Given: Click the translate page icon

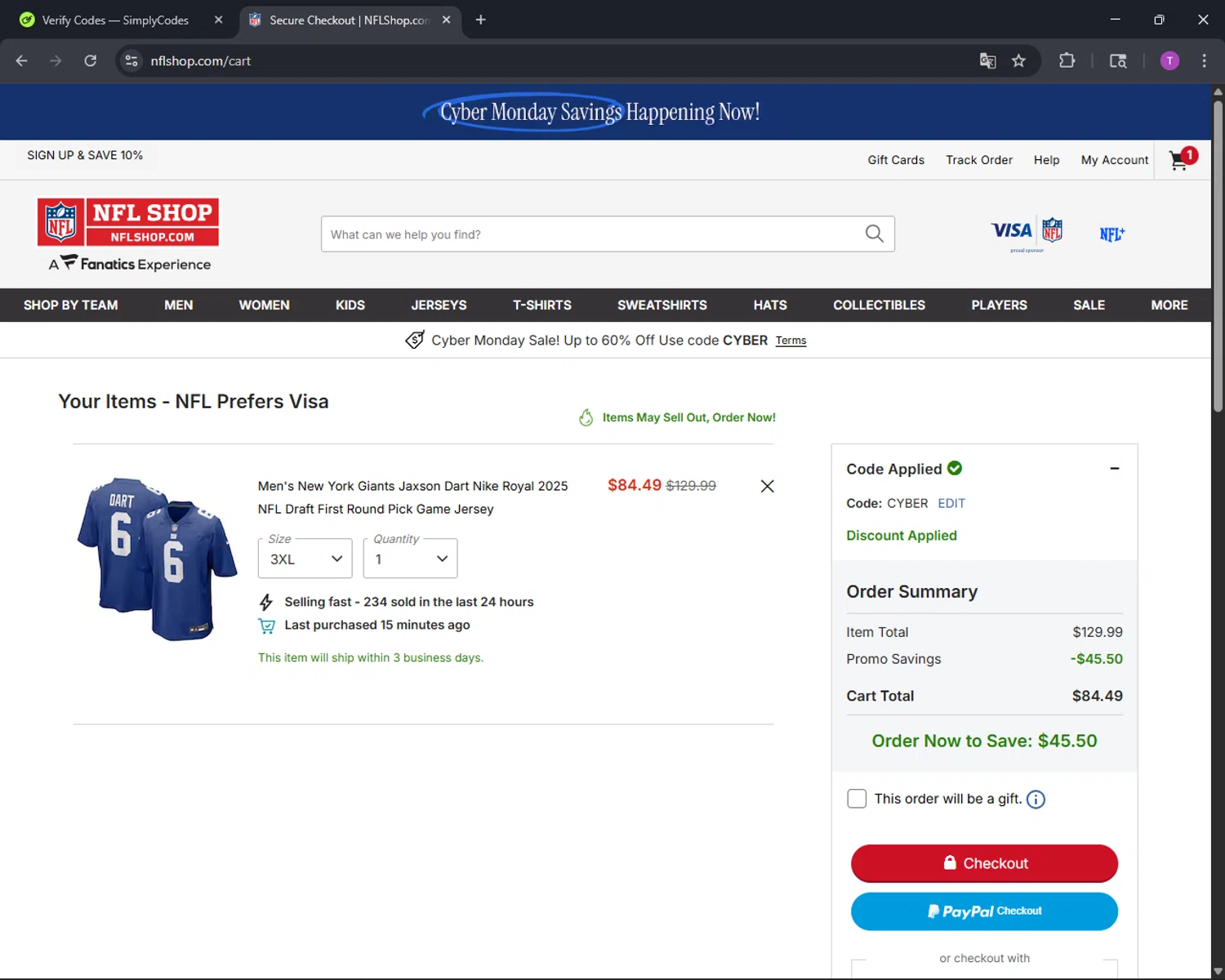Looking at the screenshot, I should (x=987, y=60).
